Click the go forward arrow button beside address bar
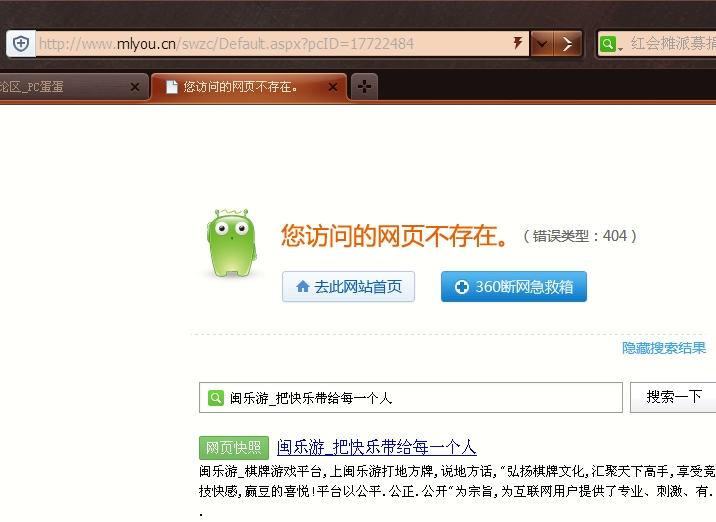Image resolution: width=716 pixels, height=522 pixels. point(568,44)
